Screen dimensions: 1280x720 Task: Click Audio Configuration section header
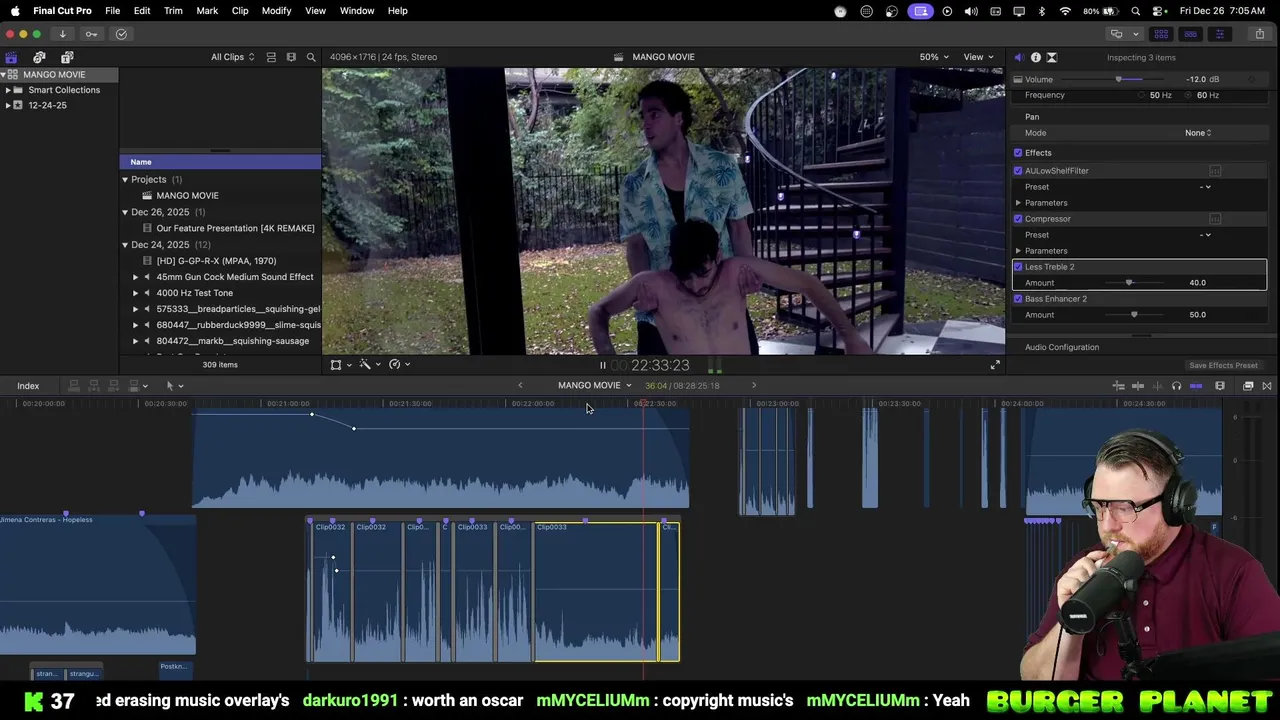pos(1062,347)
